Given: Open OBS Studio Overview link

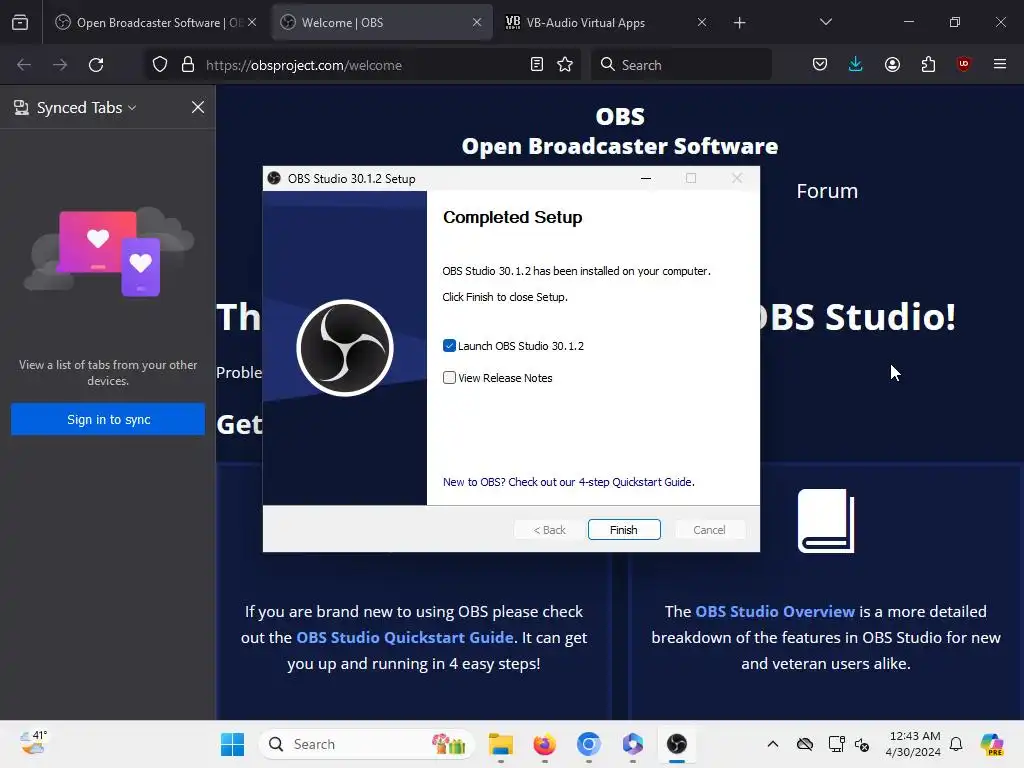Looking at the screenshot, I should coord(775,611).
